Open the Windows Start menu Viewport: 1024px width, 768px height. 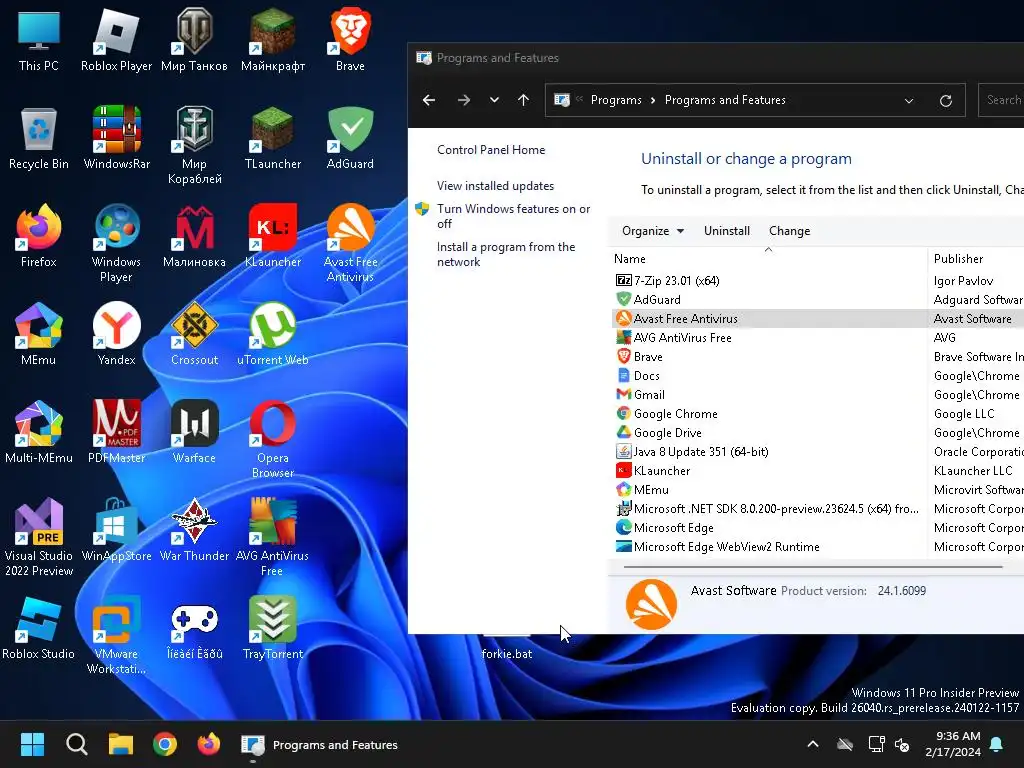[x=32, y=744]
